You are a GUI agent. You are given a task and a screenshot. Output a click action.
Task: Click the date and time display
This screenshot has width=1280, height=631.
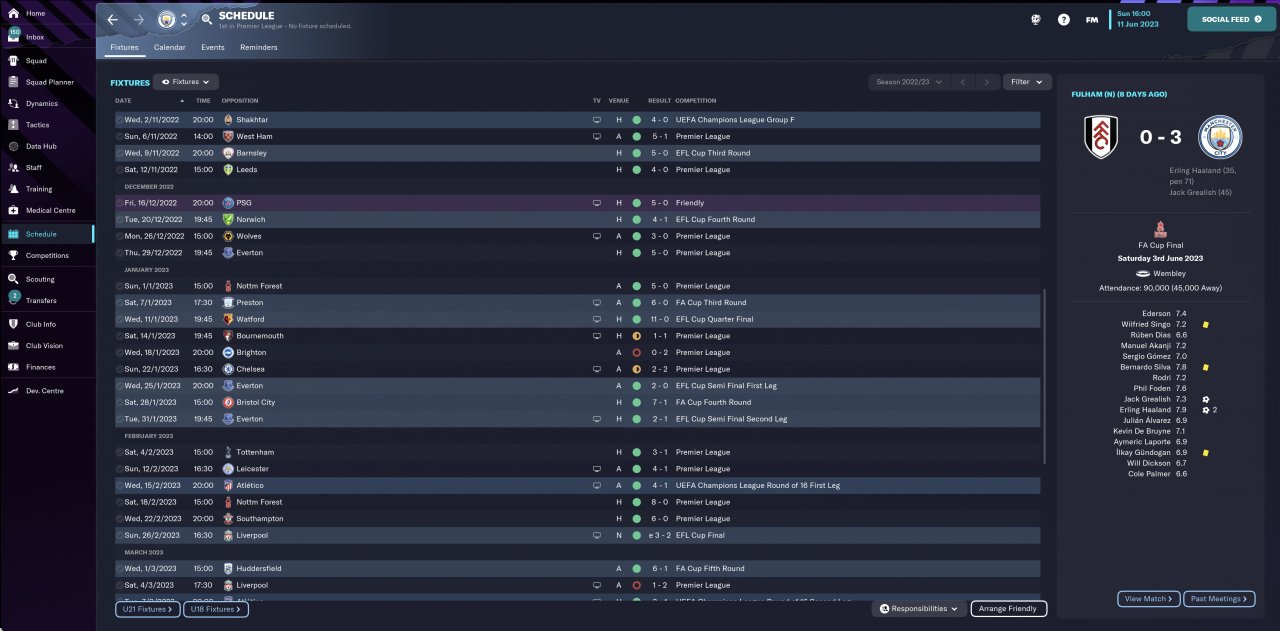(1139, 19)
